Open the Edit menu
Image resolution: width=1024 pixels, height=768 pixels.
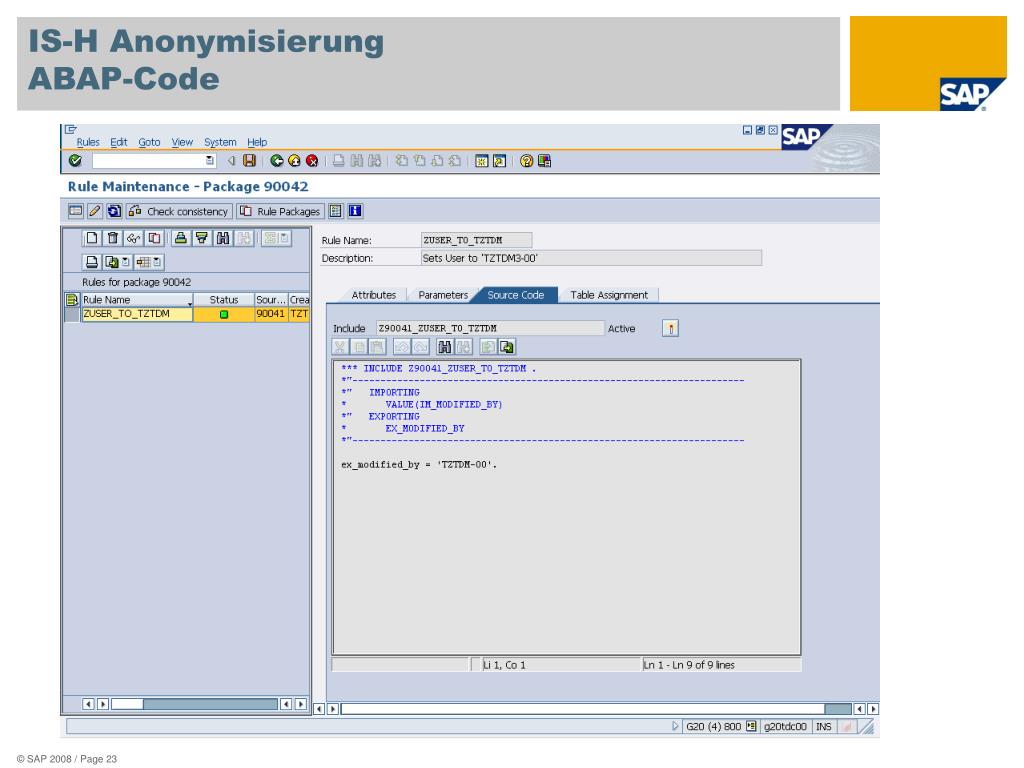pyautogui.click(x=119, y=142)
